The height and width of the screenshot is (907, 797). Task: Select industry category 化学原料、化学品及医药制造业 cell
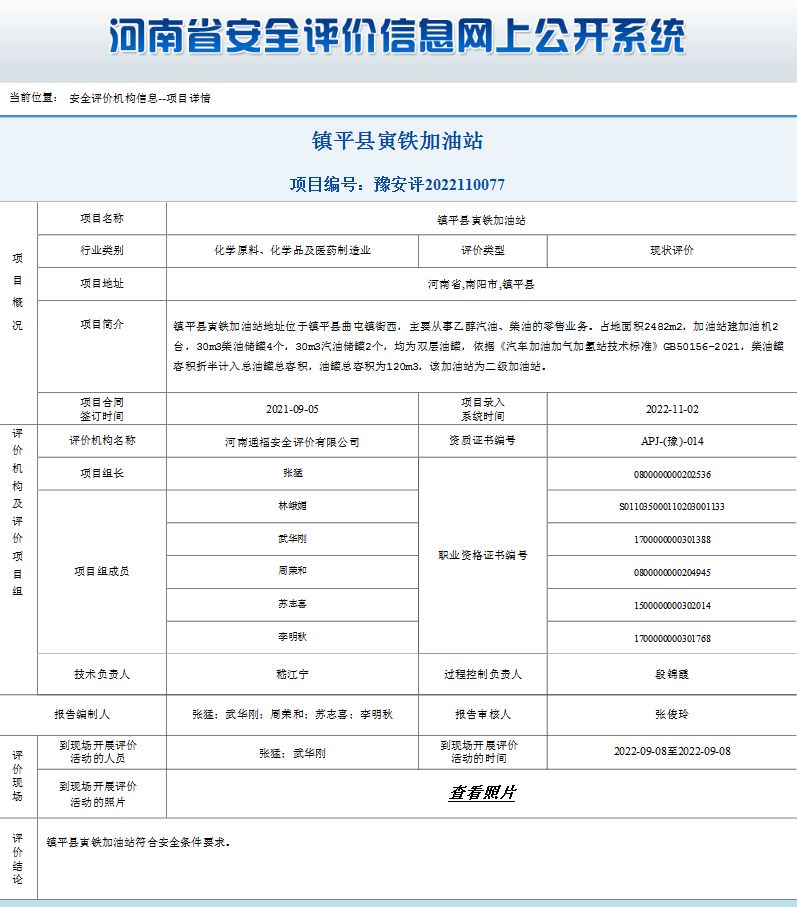(x=292, y=250)
